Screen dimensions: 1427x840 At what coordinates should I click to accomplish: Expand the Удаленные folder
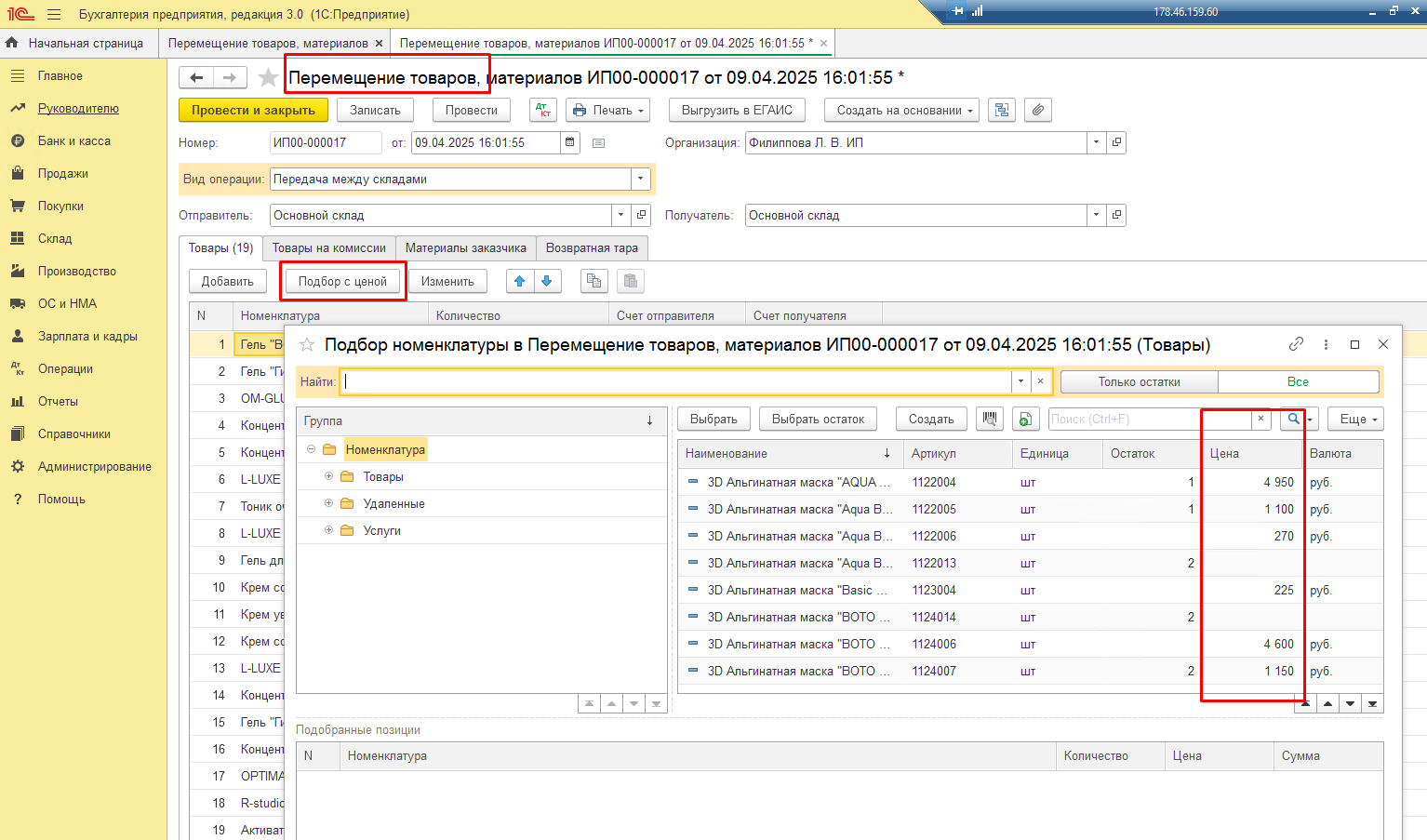point(328,503)
